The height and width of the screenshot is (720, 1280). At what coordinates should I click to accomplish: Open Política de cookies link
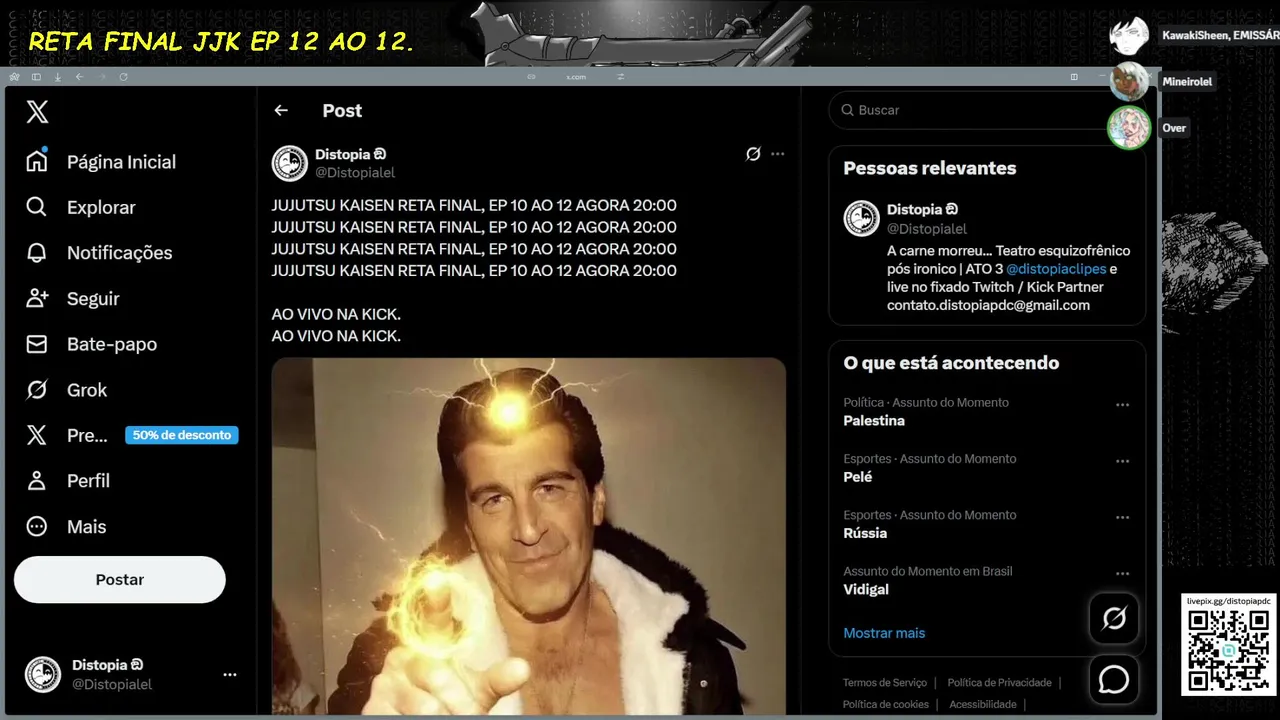pos(886,705)
